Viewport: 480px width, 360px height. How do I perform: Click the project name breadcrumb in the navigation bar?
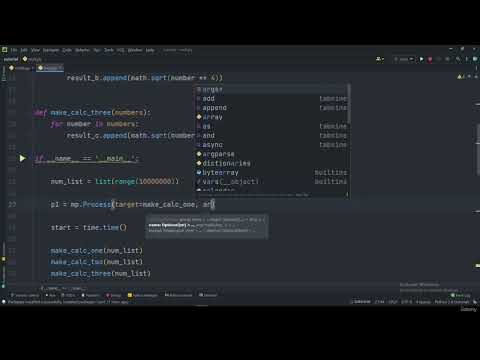pos(11,59)
